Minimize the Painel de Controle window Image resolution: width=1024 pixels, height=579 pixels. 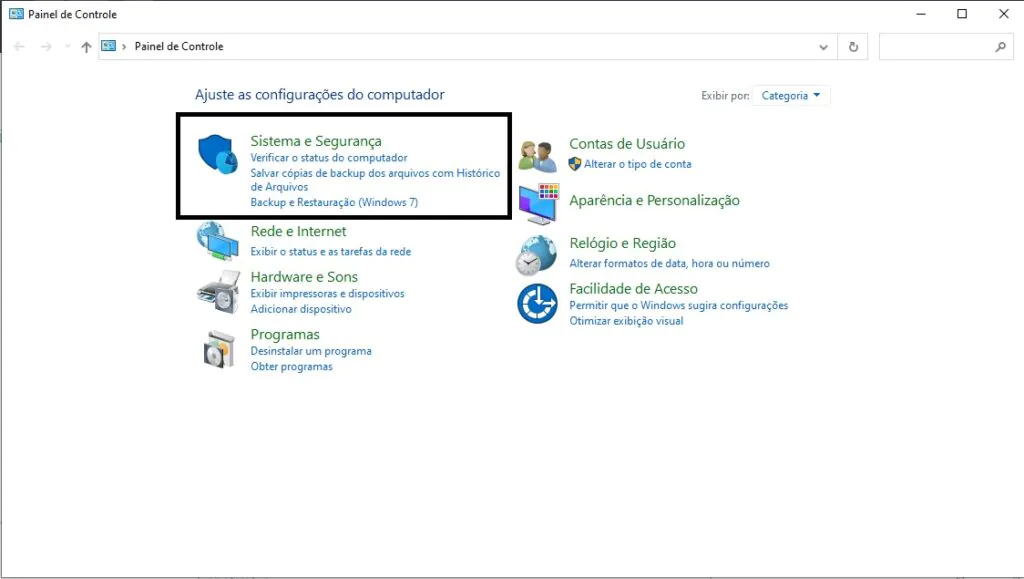click(x=921, y=14)
